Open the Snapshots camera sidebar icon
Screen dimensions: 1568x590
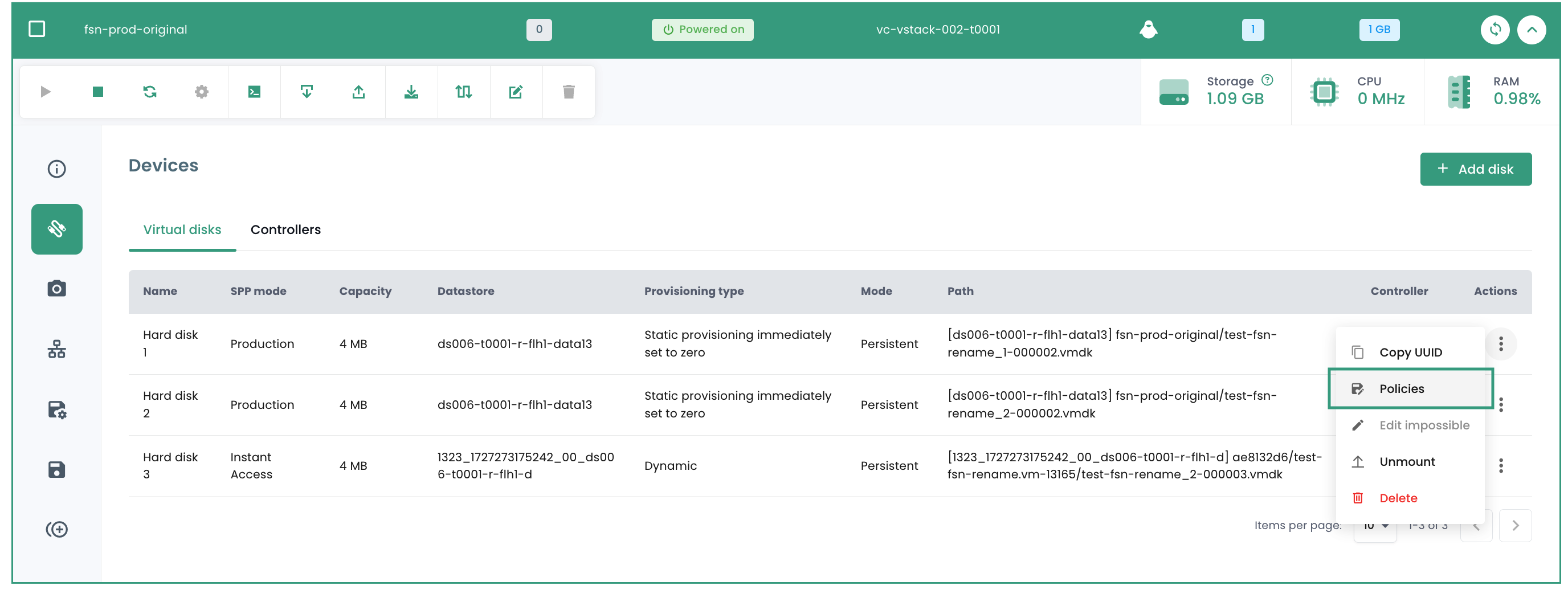(x=56, y=288)
